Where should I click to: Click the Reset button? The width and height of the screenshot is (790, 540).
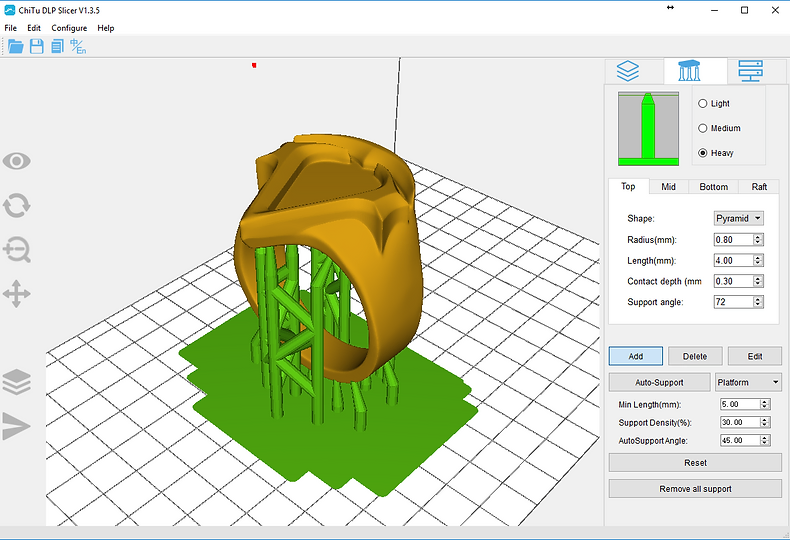(x=695, y=462)
